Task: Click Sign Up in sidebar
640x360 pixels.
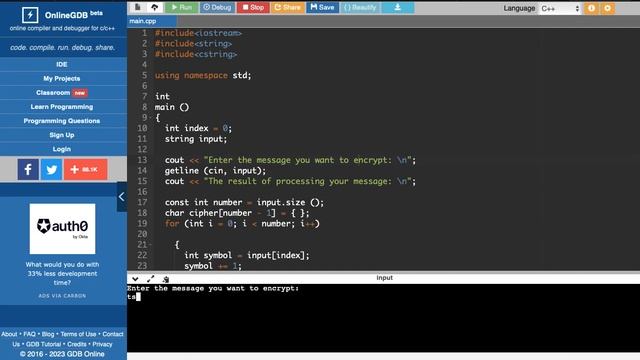Action: point(62,135)
